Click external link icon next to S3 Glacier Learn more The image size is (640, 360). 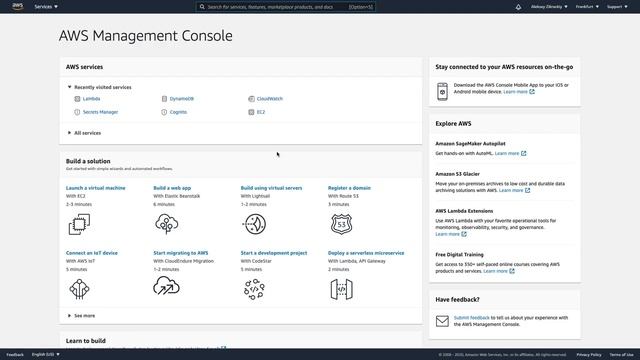pos(527,190)
